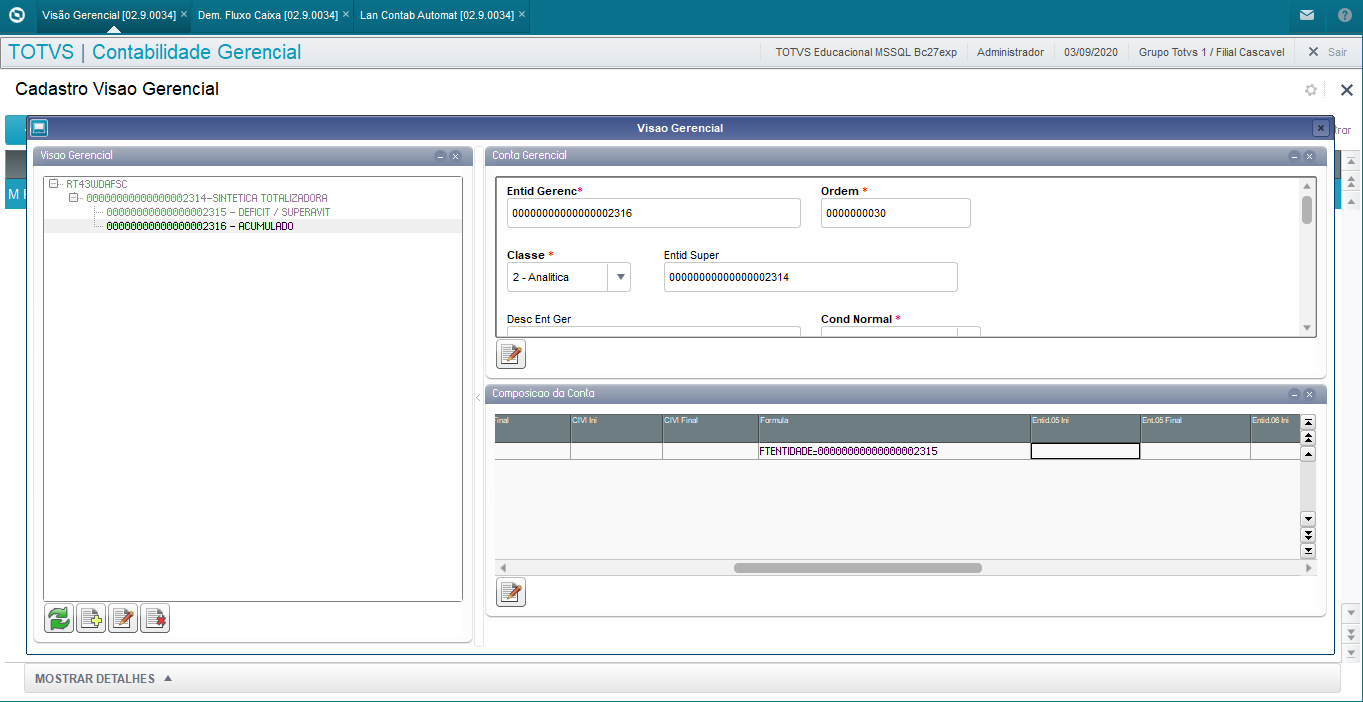Click the window icon in the Visao Gerencial dialog title bar
The height and width of the screenshot is (702, 1363).
click(39, 128)
